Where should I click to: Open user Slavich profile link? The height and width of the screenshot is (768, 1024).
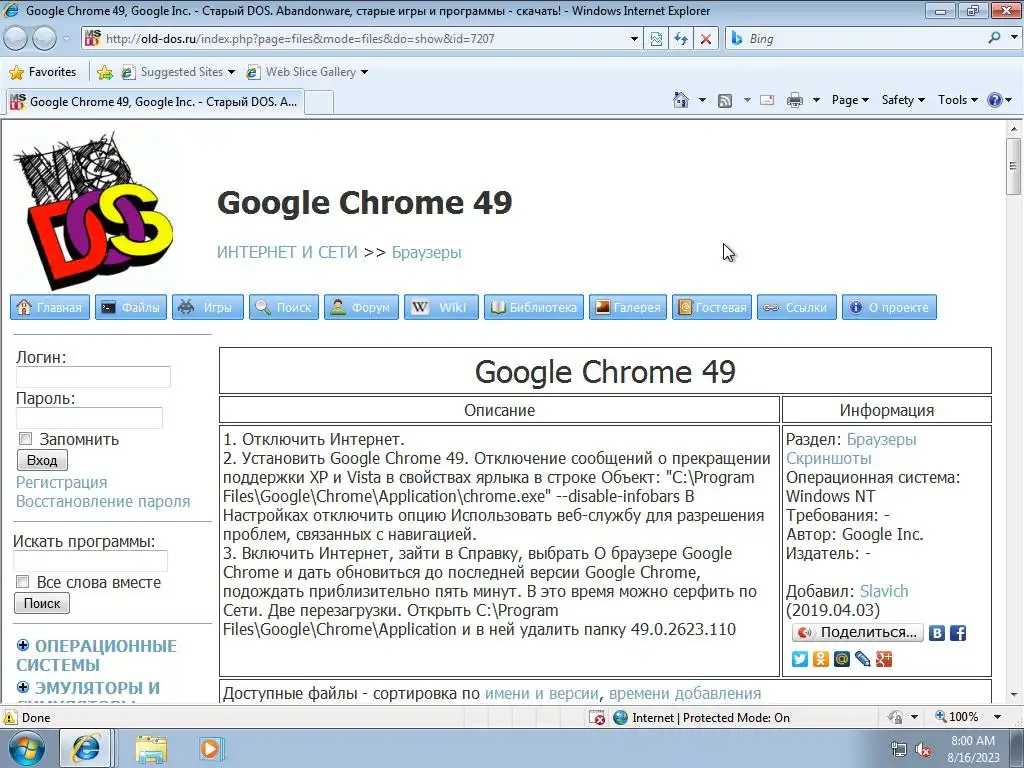pos(884,591)
